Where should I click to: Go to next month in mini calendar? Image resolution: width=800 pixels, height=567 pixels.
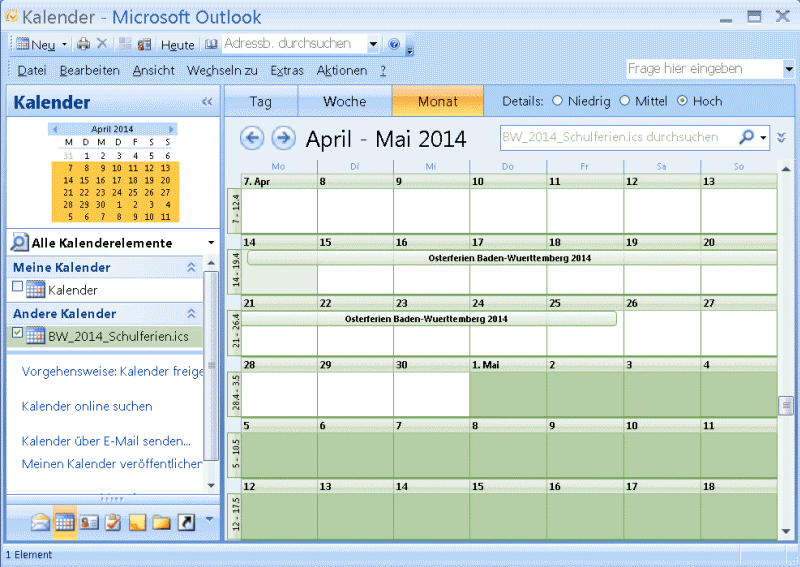pos(171,129)
